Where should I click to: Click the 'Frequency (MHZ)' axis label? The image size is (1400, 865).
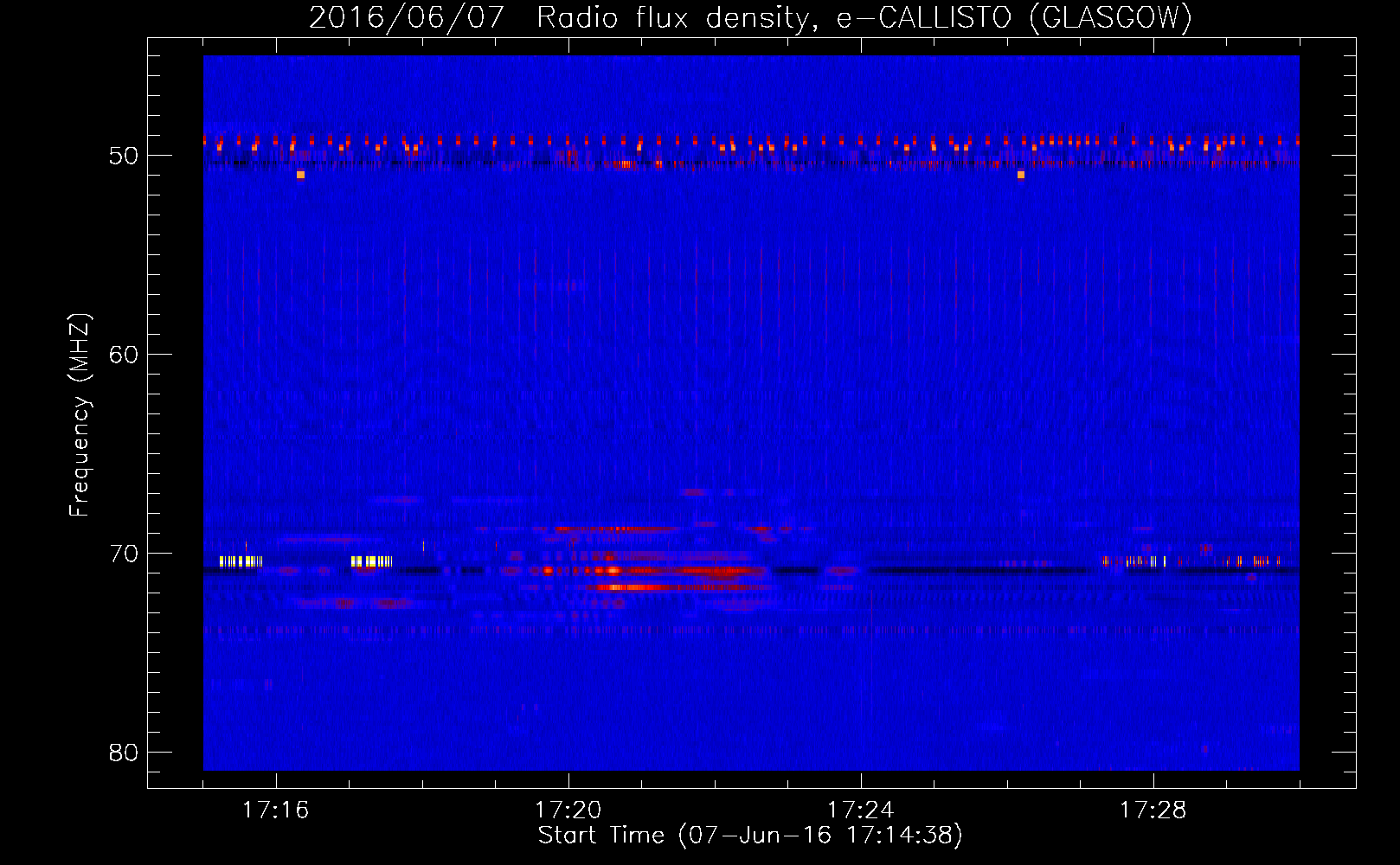click(x=80, y=415)
